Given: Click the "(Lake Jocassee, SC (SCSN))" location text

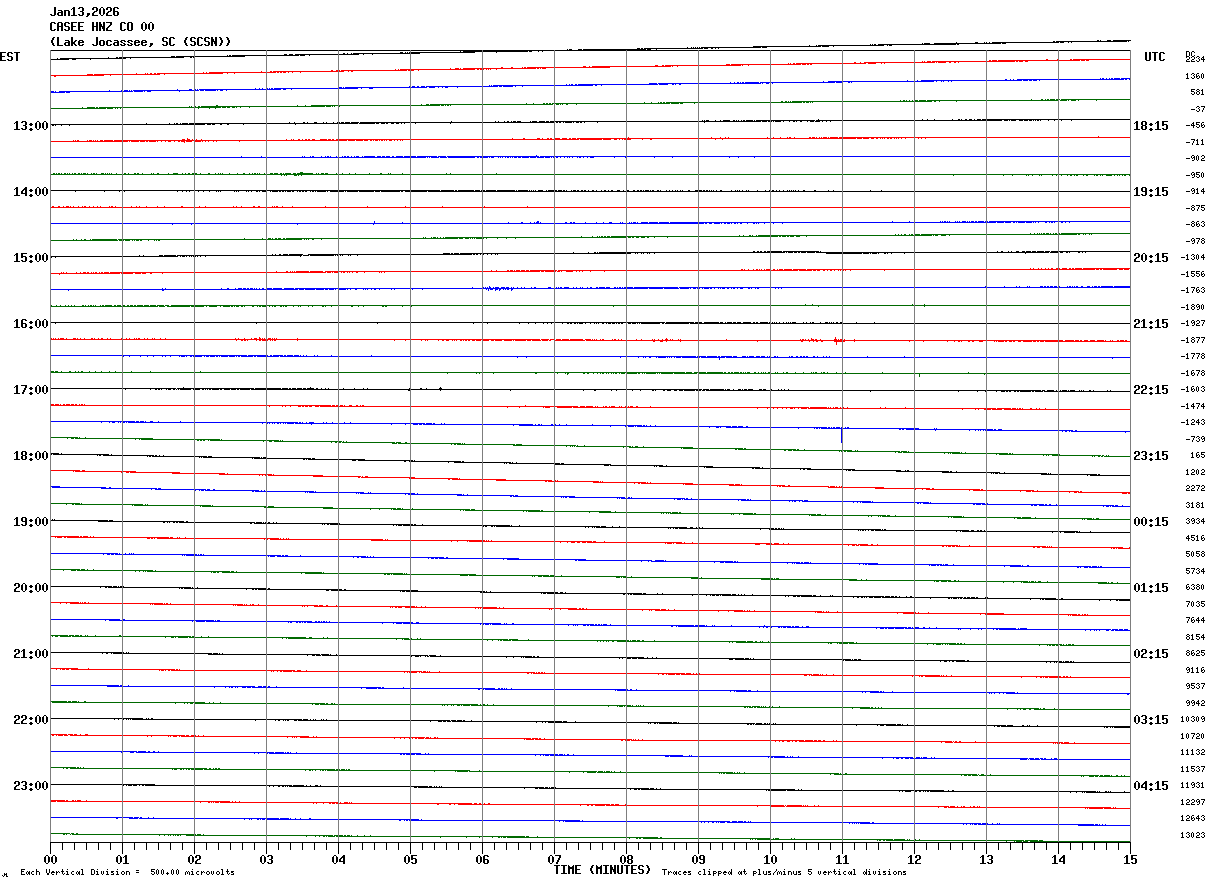Looking at the screenshot, I should tap(141, 42).
